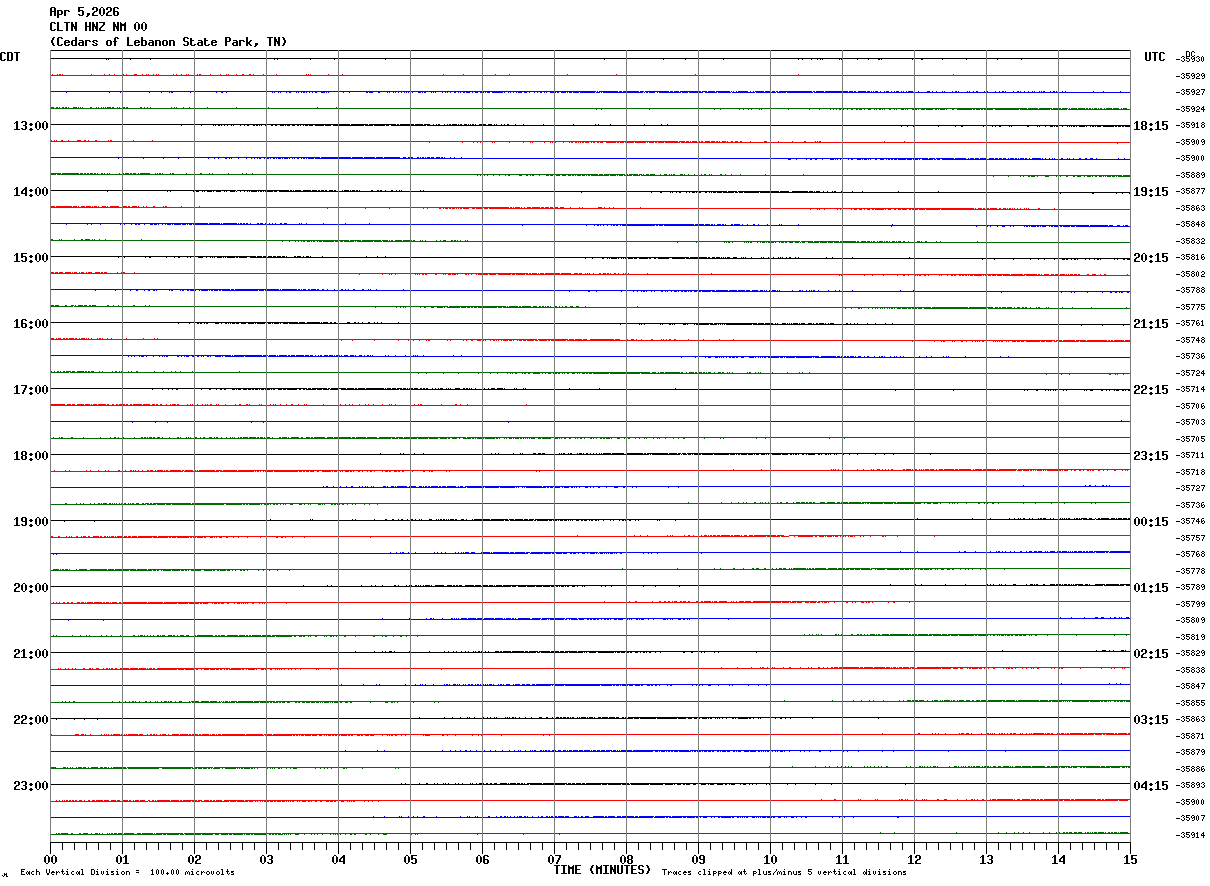
Task: Click the DC offset value -35877
Action: pos(1190,191)
